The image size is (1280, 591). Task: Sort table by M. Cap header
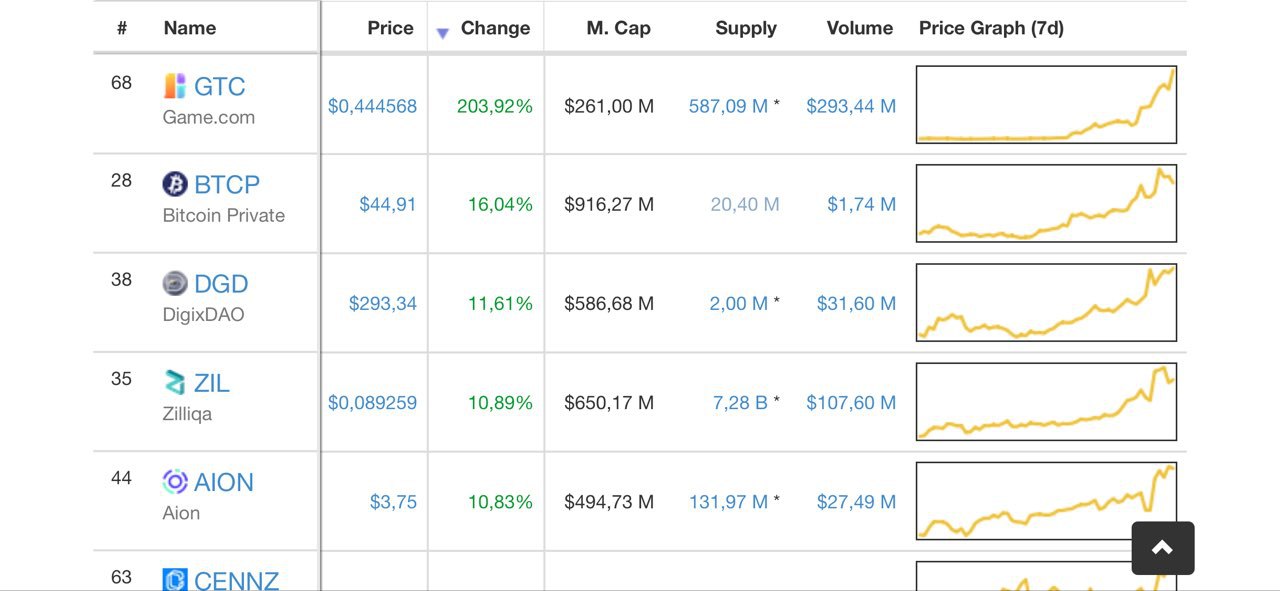pos(618,28)
